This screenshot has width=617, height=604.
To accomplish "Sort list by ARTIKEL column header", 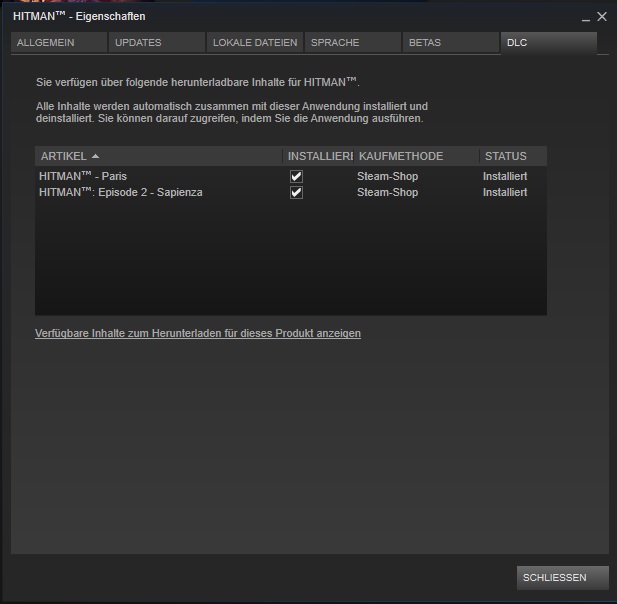I will click(x=159, y=156).
